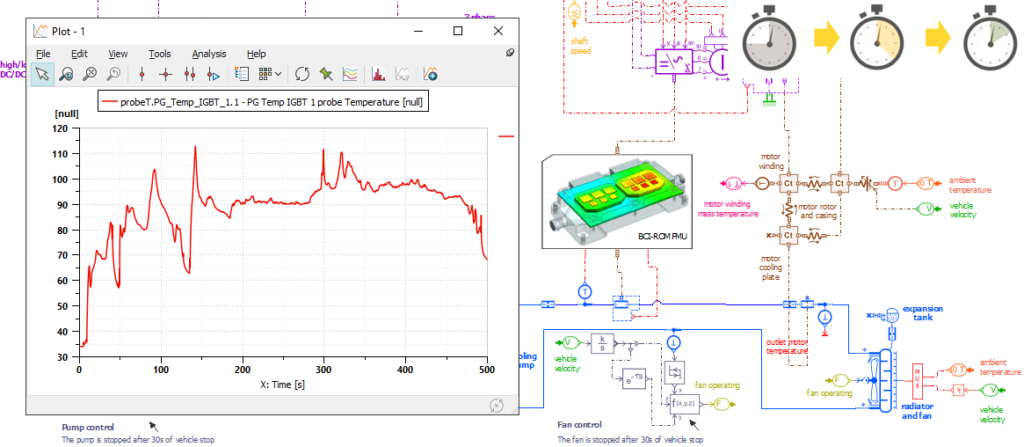Select the f(x,y,z) function block
Viewport: 1024px width, 447px height.
pyautogui.click(x=684, y=405)
